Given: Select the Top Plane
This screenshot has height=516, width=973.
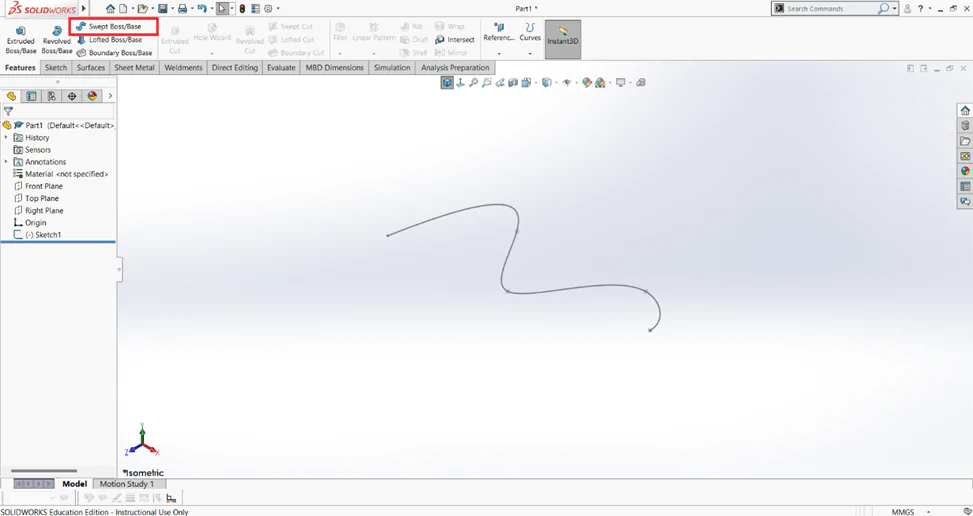Looking at the screenshot, I should 36,198.
